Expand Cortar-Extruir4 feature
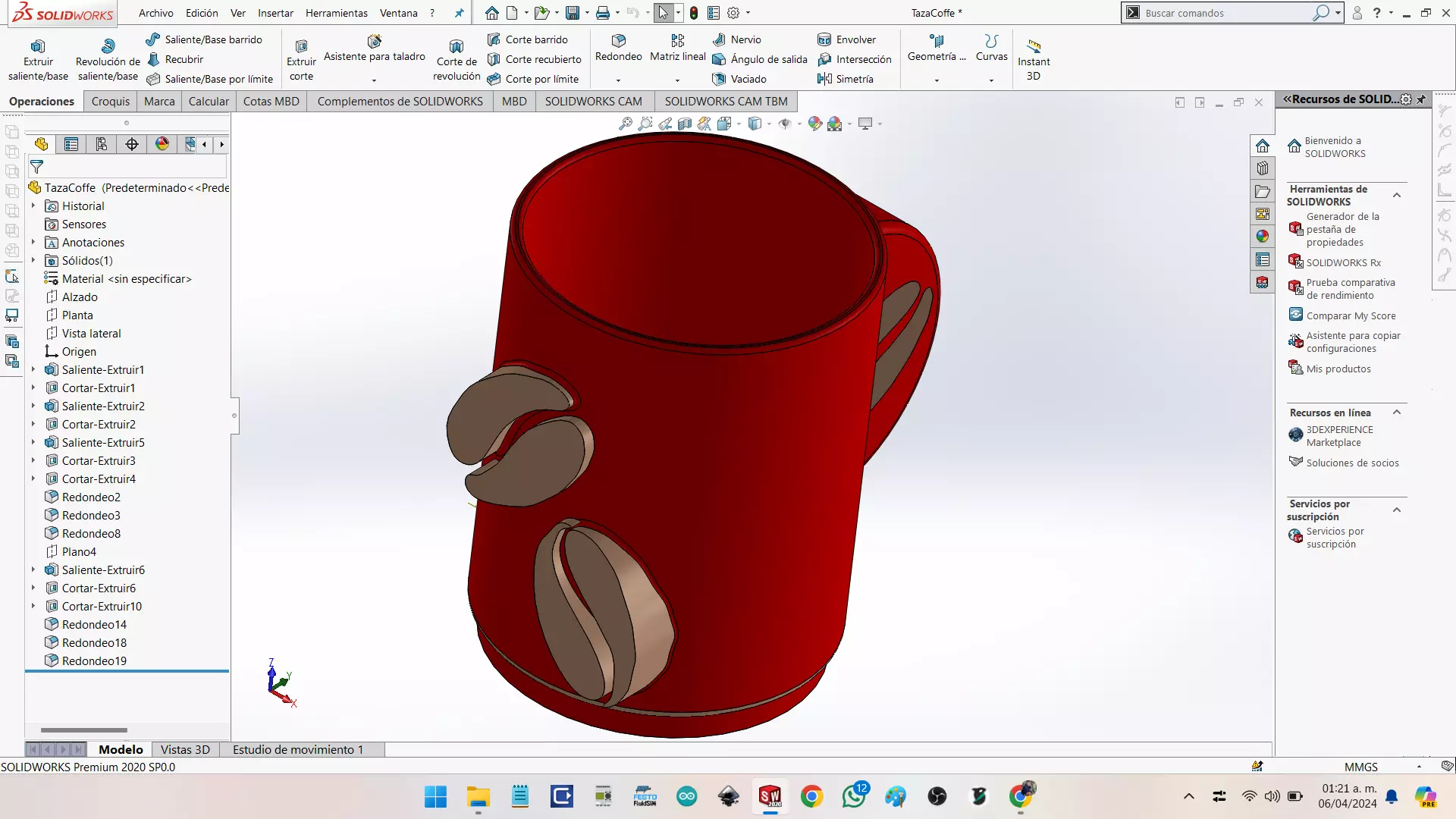 tap(33, 479)
